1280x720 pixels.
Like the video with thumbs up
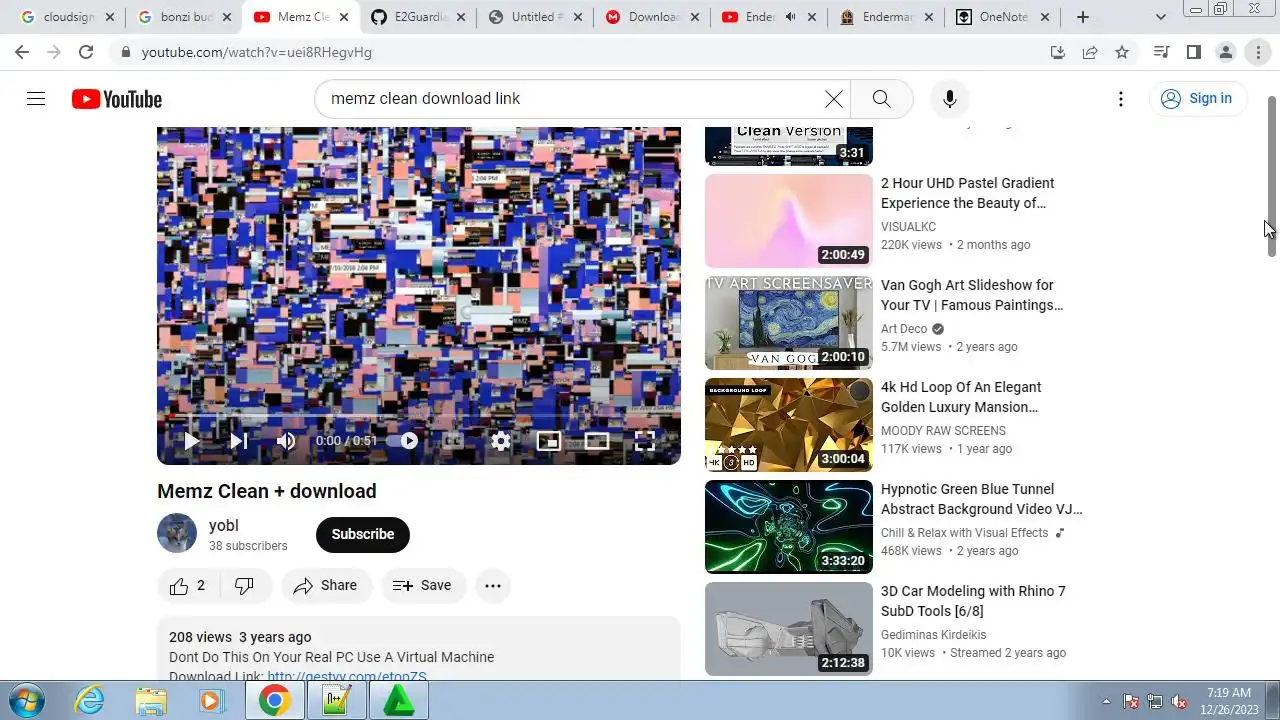(x=189, y=586)
